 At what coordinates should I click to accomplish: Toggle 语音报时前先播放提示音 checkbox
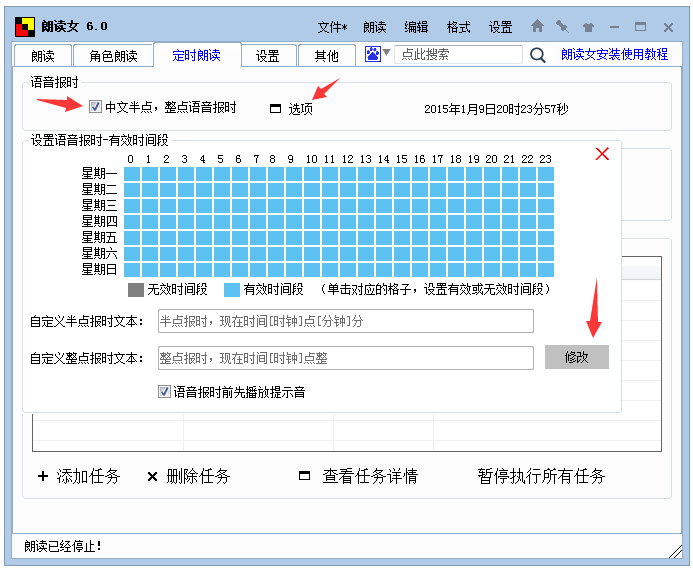pyautogui.click(x=164, y=392)
